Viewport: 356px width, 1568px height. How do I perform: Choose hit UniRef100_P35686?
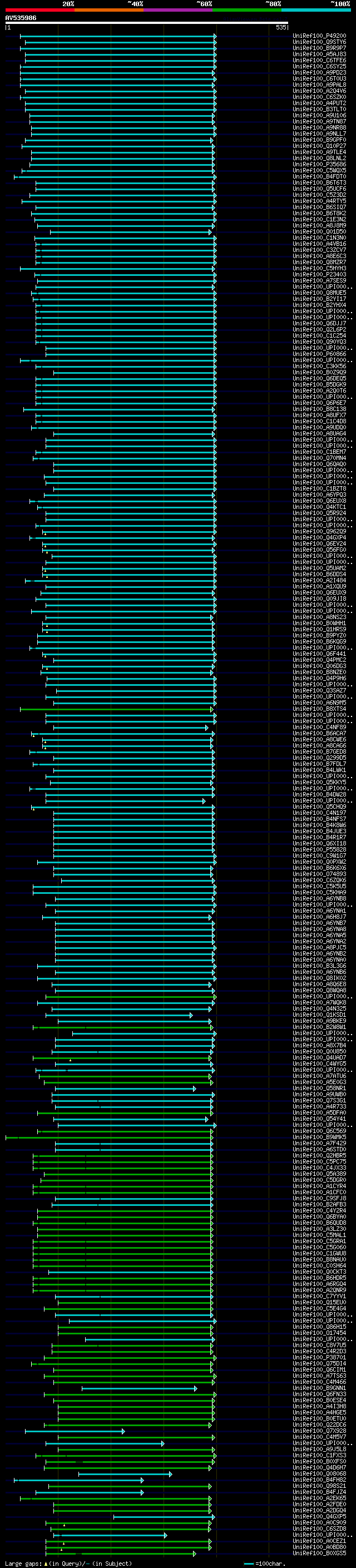pos(319,164)
